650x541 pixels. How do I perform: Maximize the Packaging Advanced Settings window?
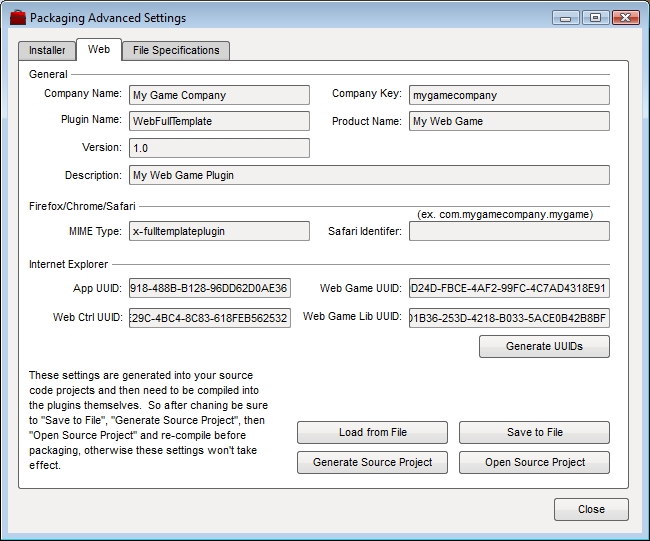(x=595, y=18)
